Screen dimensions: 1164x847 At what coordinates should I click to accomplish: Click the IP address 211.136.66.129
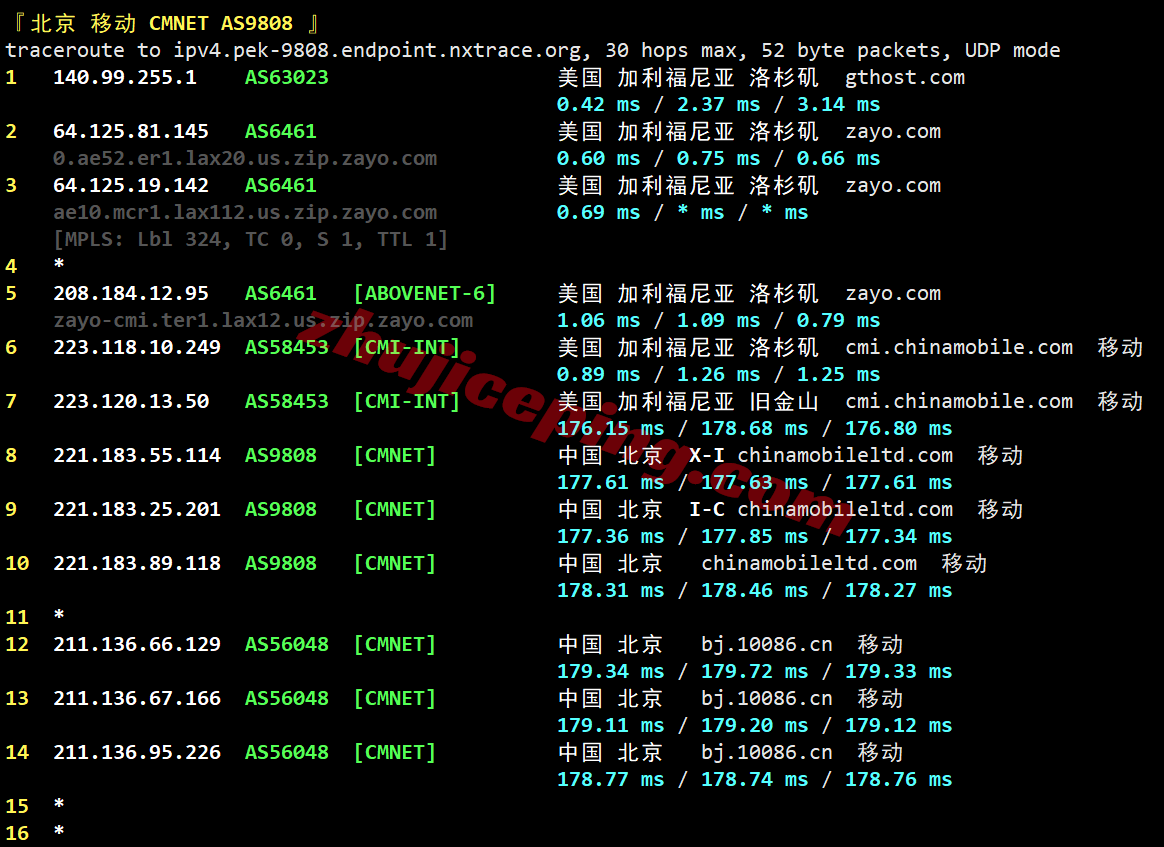tap(137, 644)
